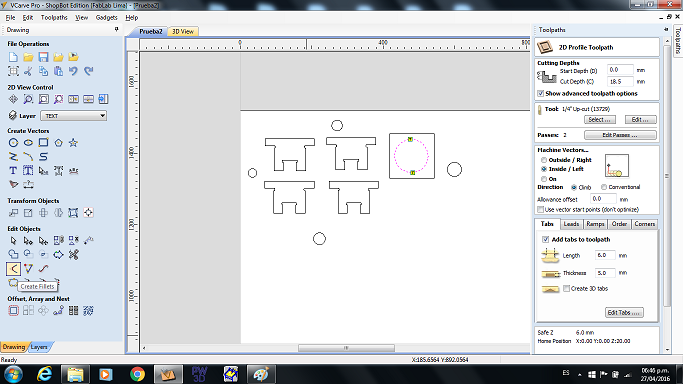Select the Draw Arc tool

[x=28, y=157]
